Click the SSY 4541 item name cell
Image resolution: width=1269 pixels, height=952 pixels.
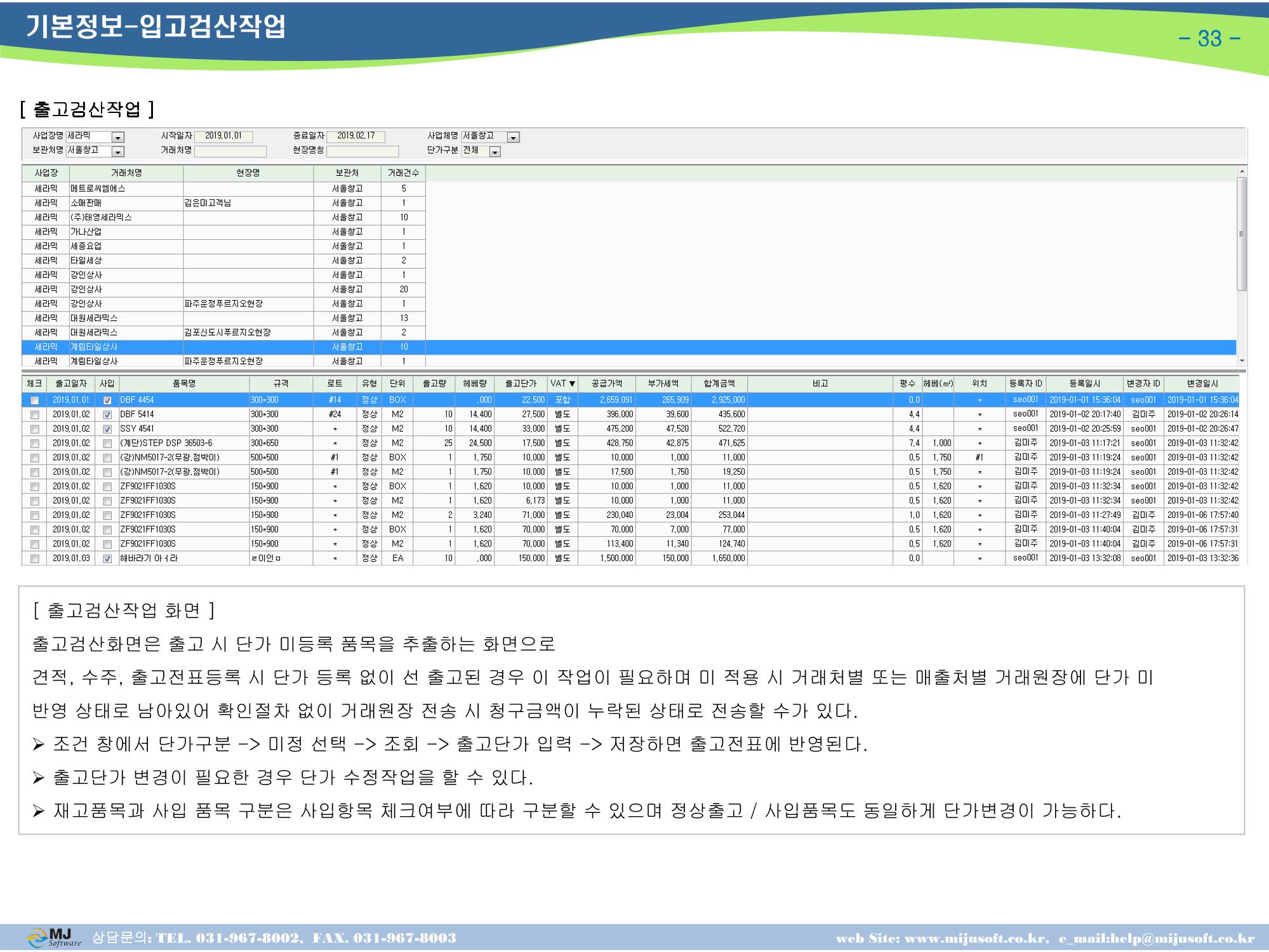[x=184, y=429]
